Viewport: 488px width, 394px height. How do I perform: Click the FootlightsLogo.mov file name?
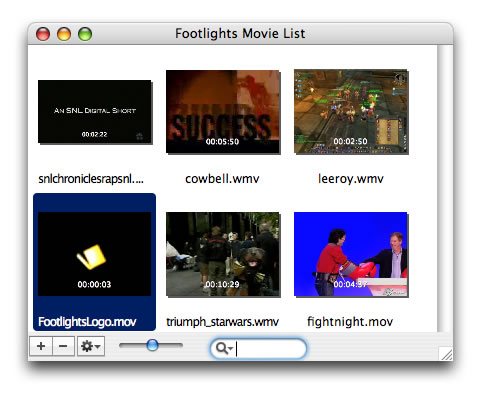[x=87, y=322]
